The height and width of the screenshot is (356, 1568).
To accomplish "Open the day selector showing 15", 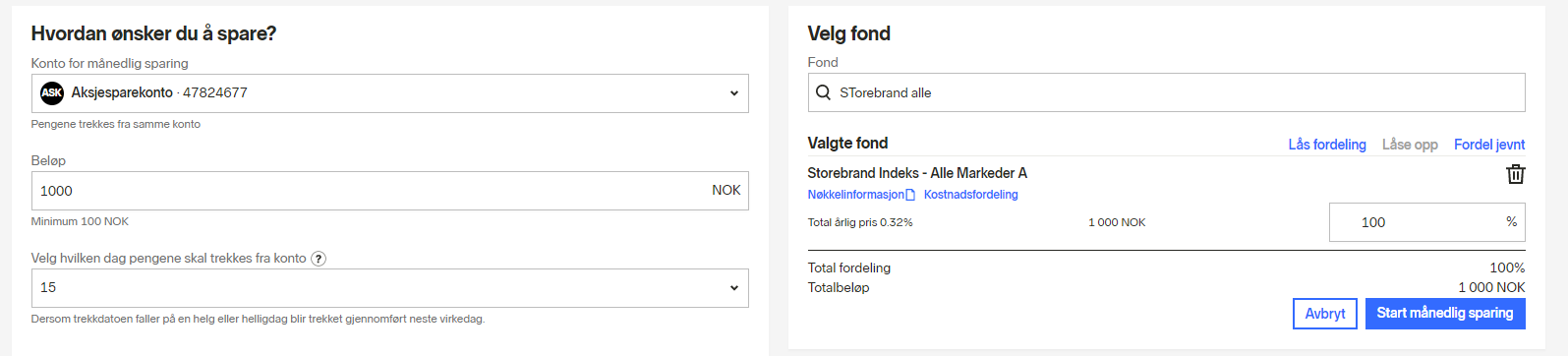I will (389, 288).
